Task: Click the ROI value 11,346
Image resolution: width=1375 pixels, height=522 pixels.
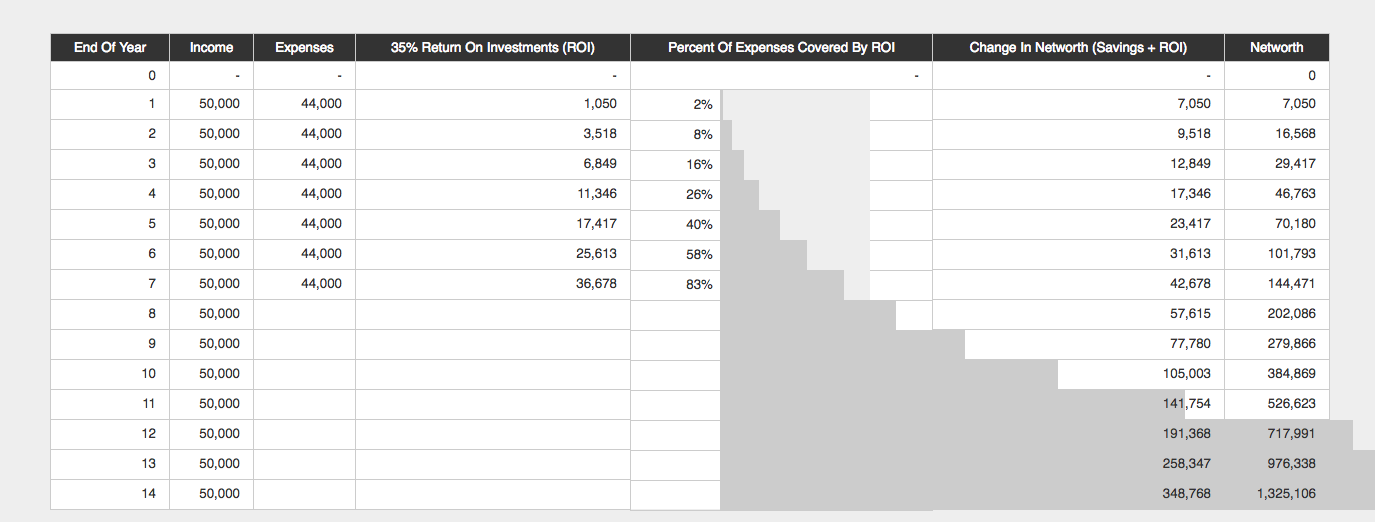Action: 596,194
